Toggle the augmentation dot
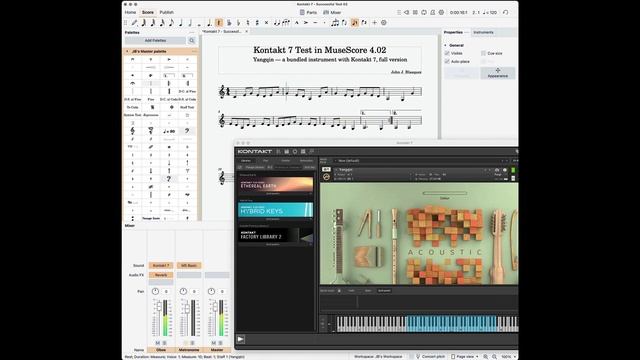Image resolution: width=640 pixels, height=360 pixels. [x=209, y=23]
